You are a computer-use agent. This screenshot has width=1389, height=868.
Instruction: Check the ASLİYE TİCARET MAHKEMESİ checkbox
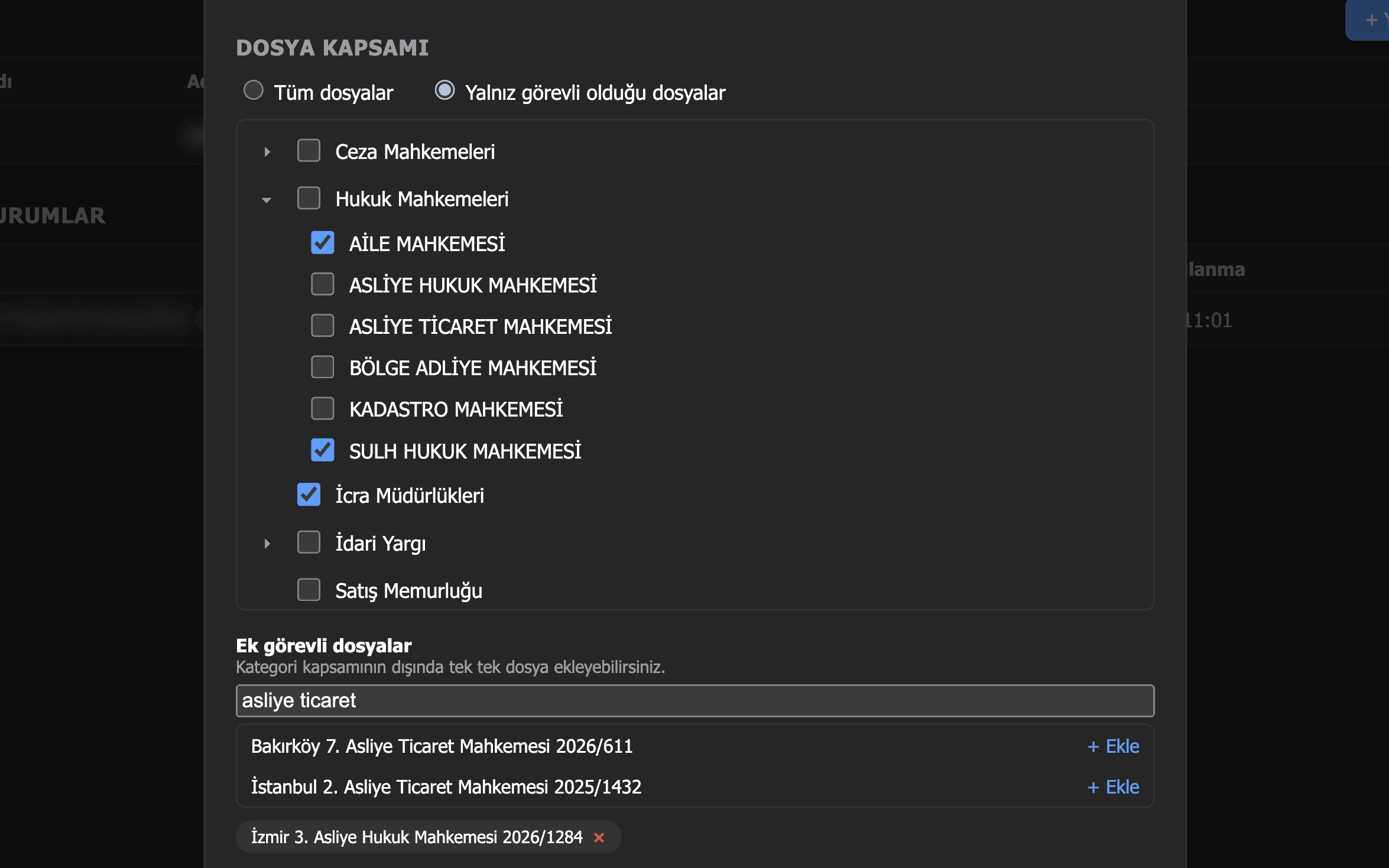point(323,326)
